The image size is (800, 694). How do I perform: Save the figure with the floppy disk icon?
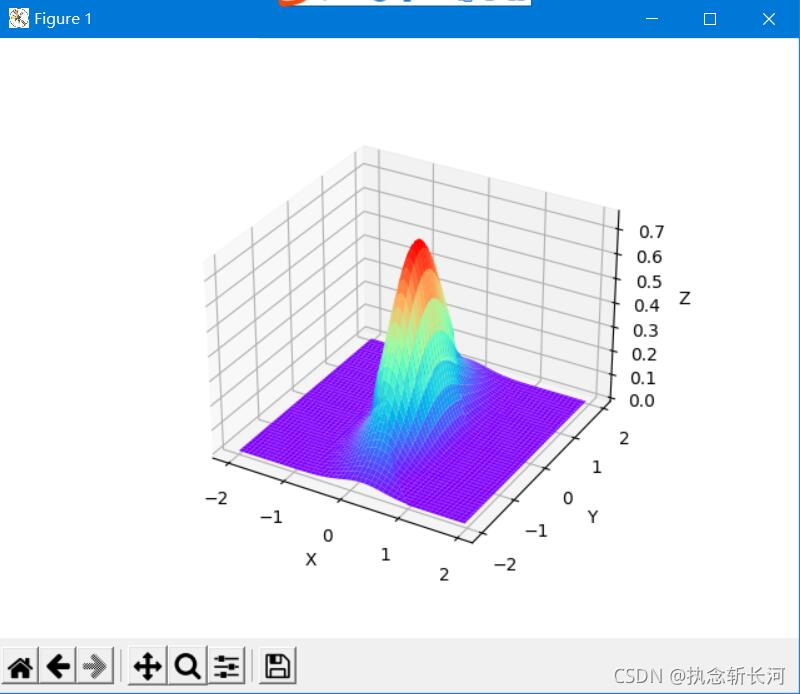277,666
